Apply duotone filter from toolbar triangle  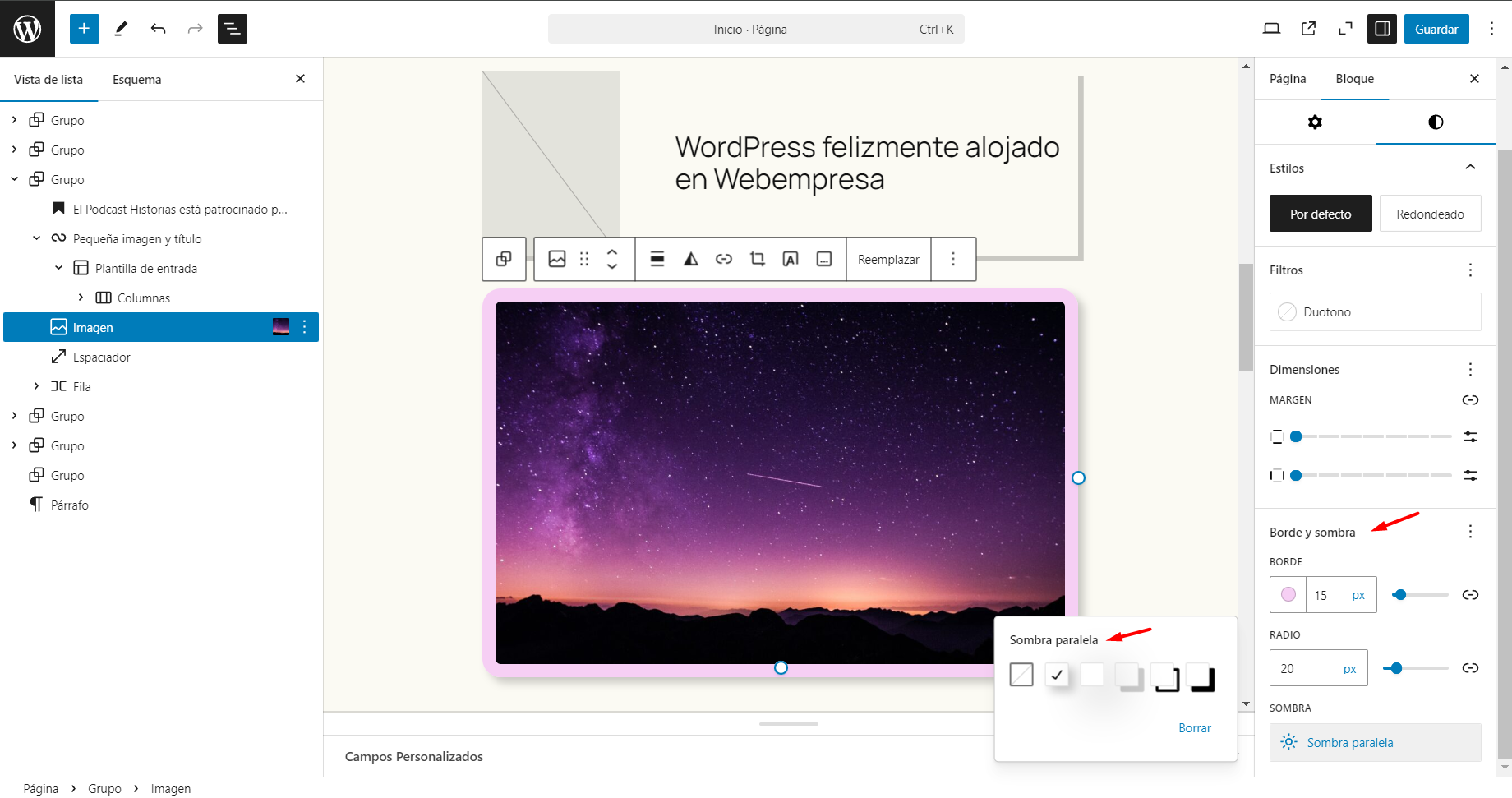click(x=691, y=260)
